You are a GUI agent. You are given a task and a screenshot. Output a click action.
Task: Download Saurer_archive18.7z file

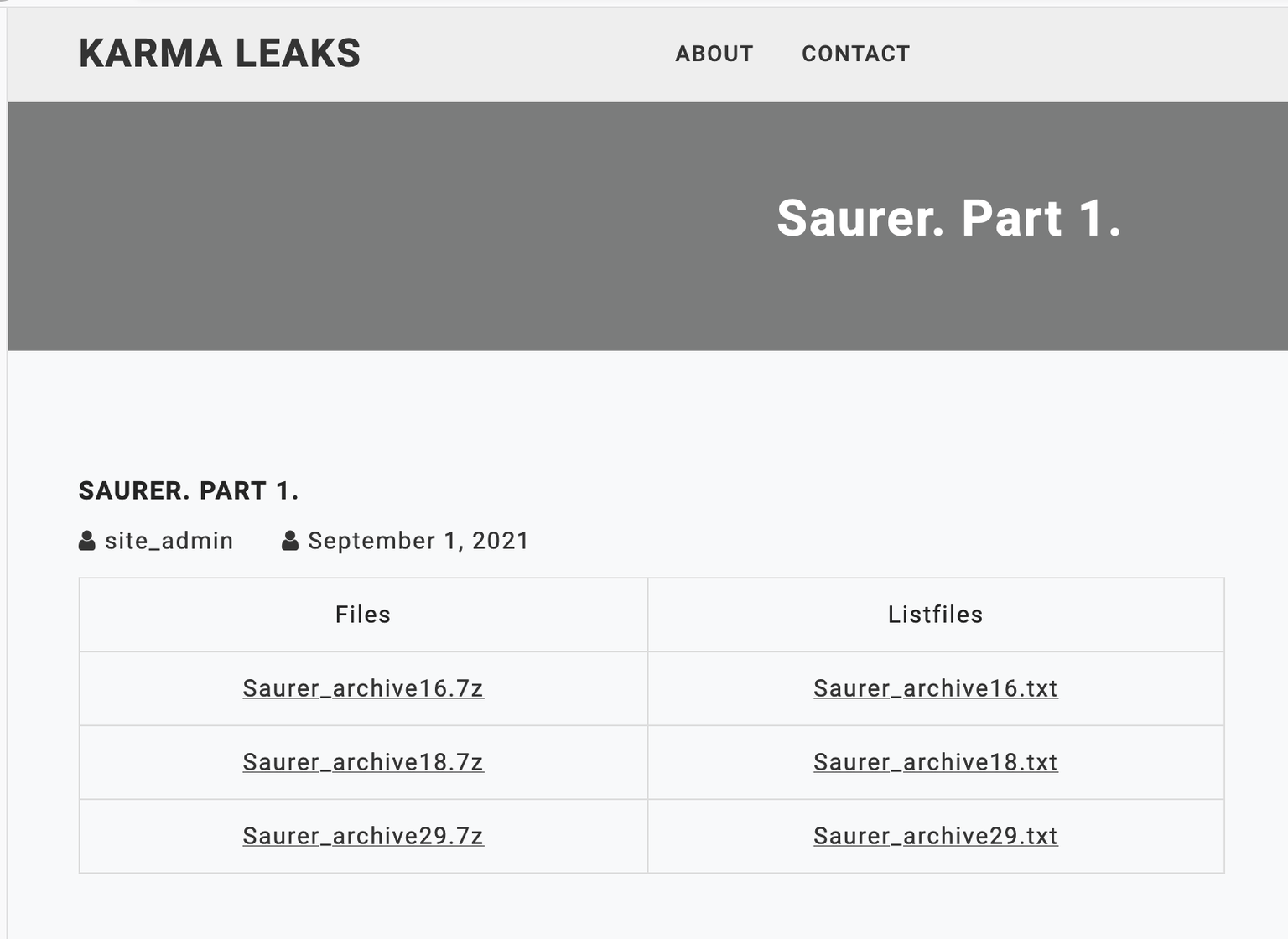[363, 762]
